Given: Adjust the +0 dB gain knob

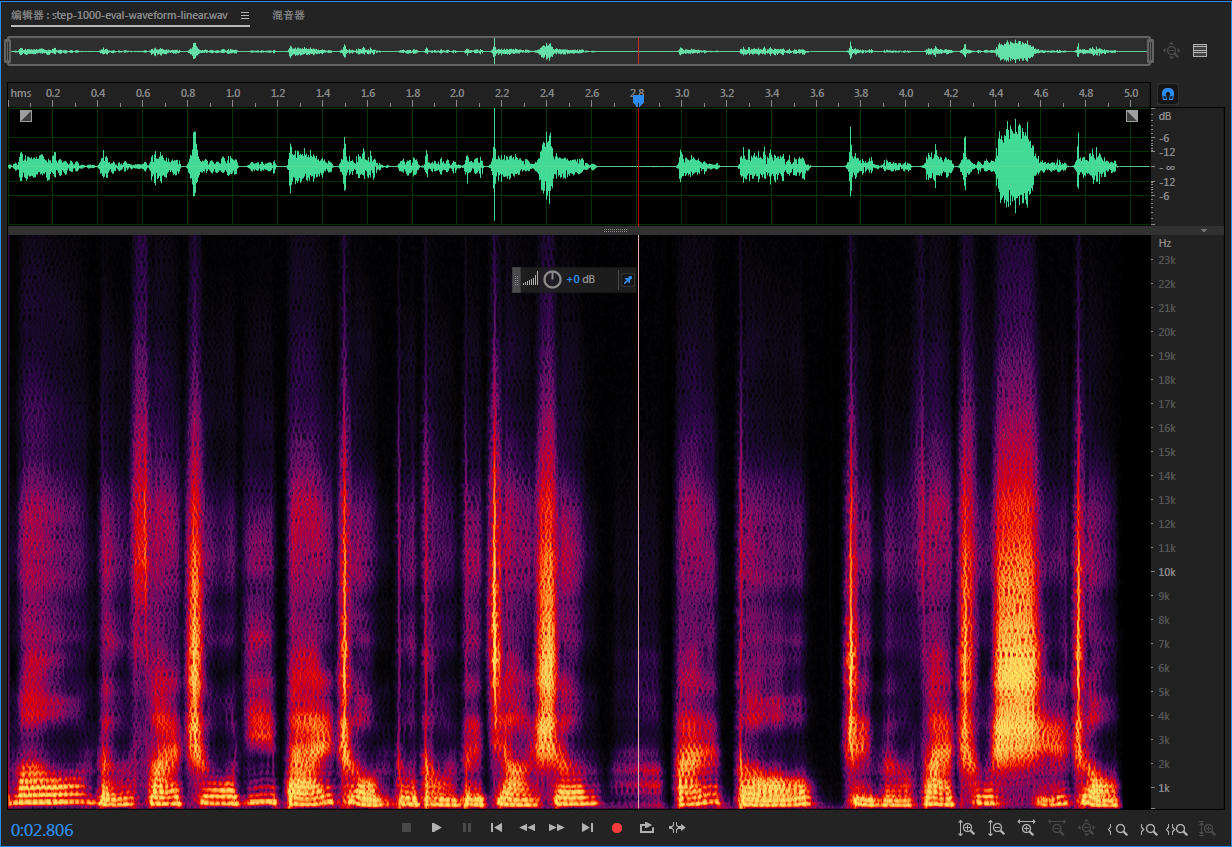Looking at the screenshot, I should 552,280.
